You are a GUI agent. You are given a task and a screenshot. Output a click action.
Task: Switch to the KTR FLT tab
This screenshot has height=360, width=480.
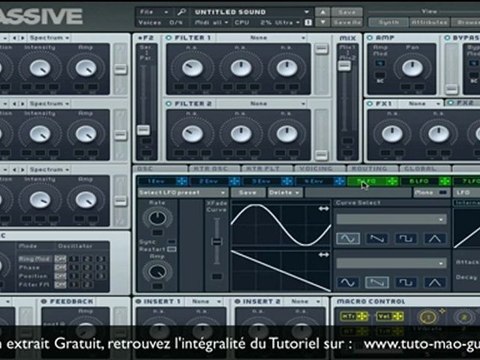[x=267, y=168]
